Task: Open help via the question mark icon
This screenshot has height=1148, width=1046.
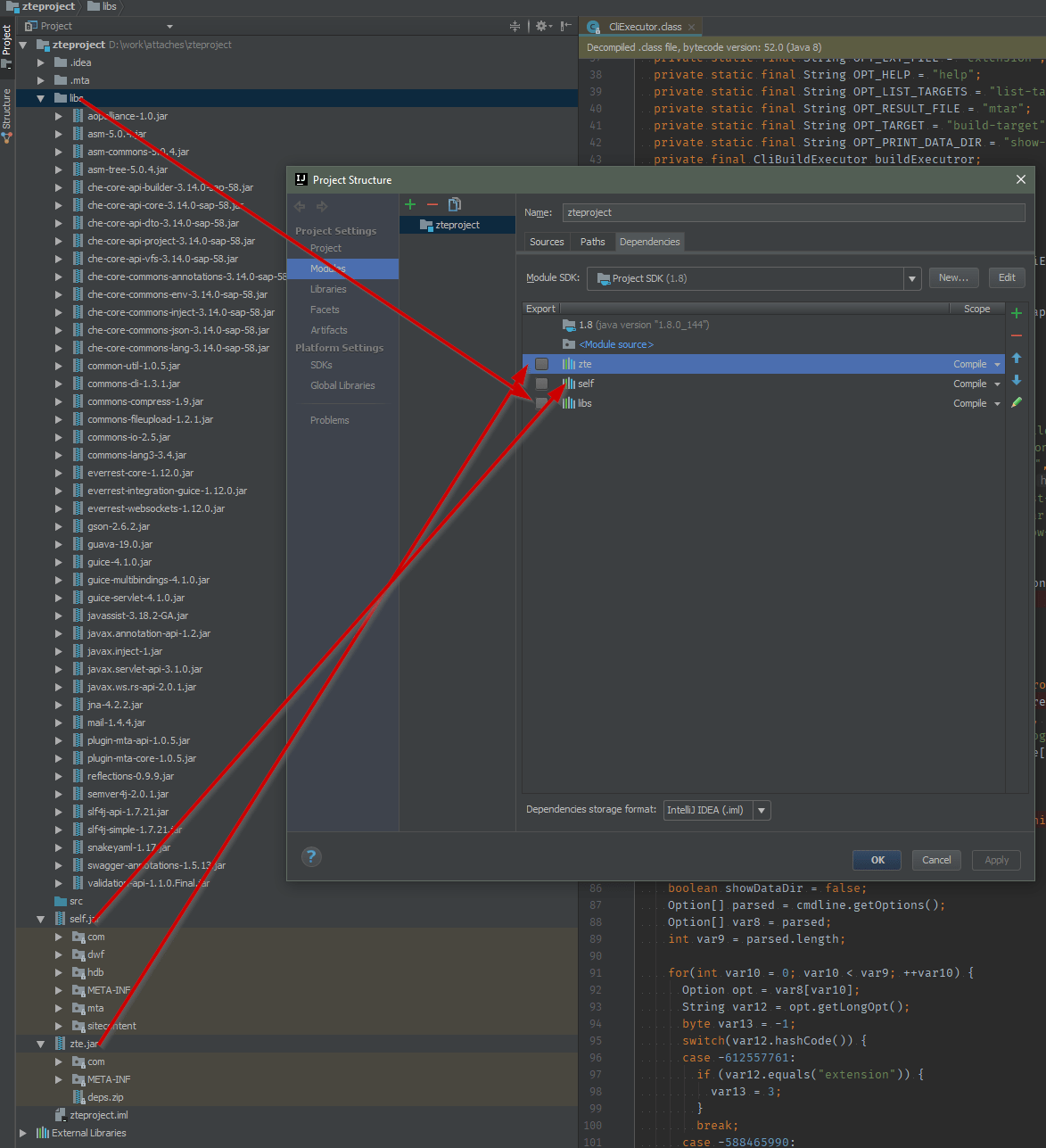Action: click(311, 856)
